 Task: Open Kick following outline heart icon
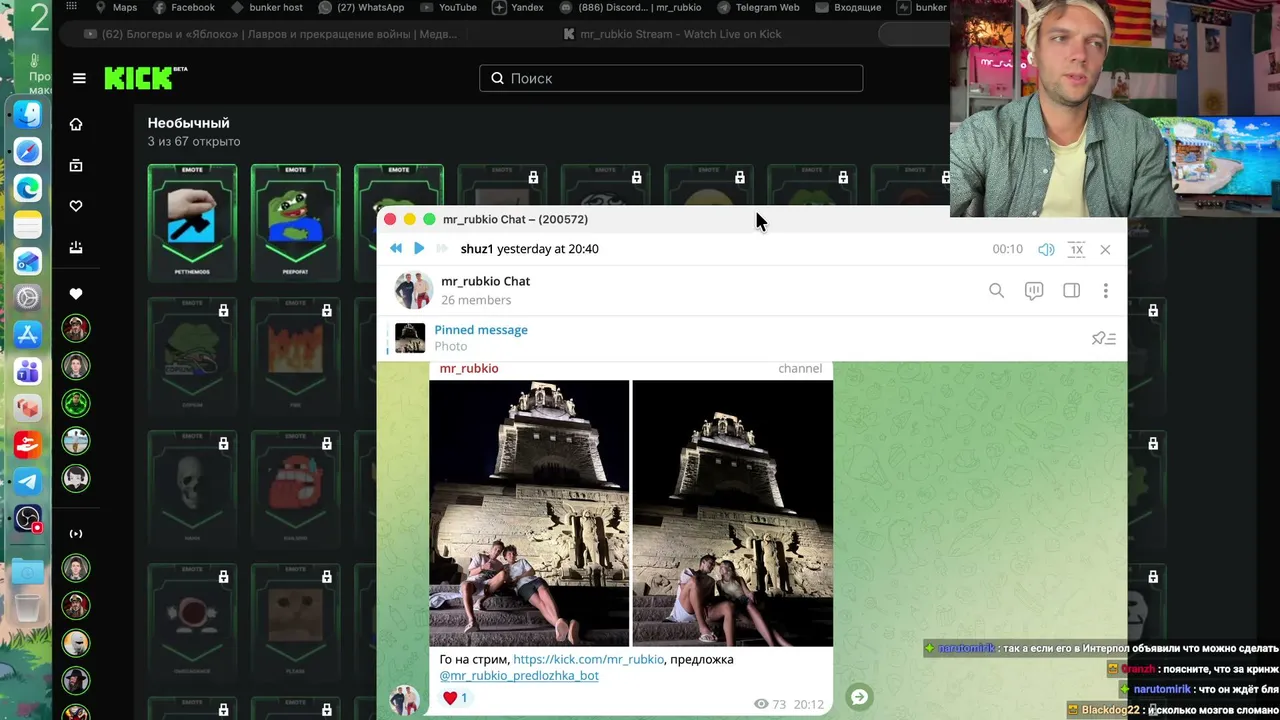point(76,206)
